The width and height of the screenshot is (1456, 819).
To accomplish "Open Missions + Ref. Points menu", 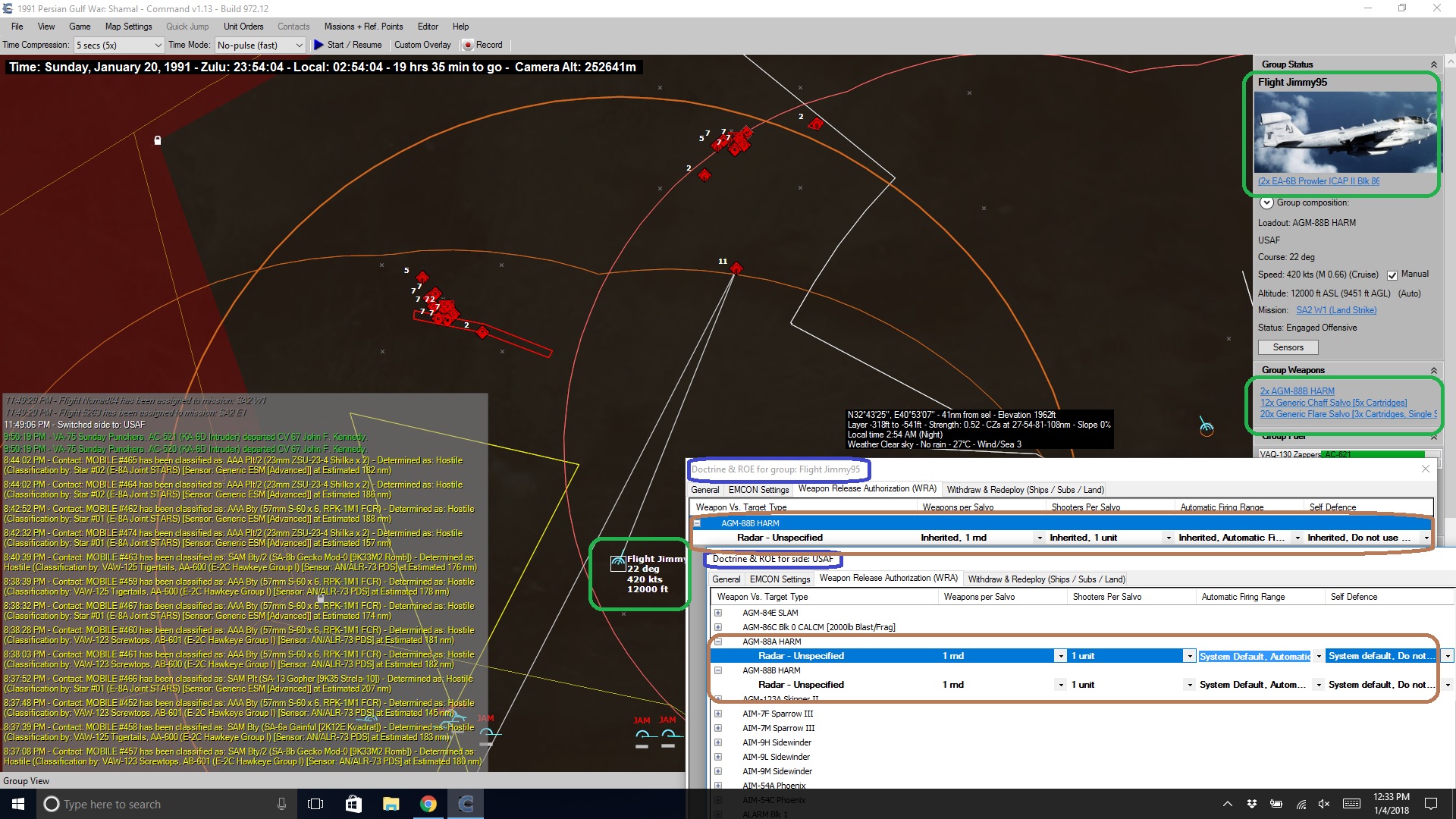I will (363, 27).
